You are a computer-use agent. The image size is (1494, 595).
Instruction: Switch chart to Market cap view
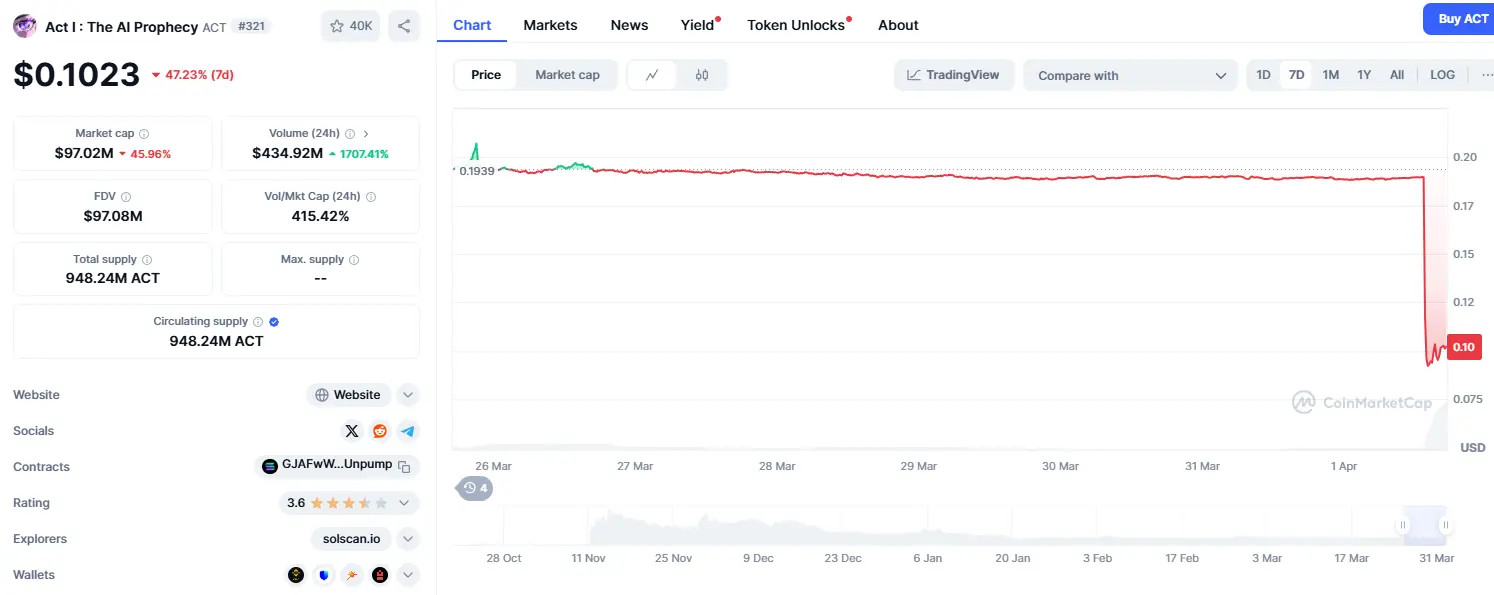coord(568,75)
